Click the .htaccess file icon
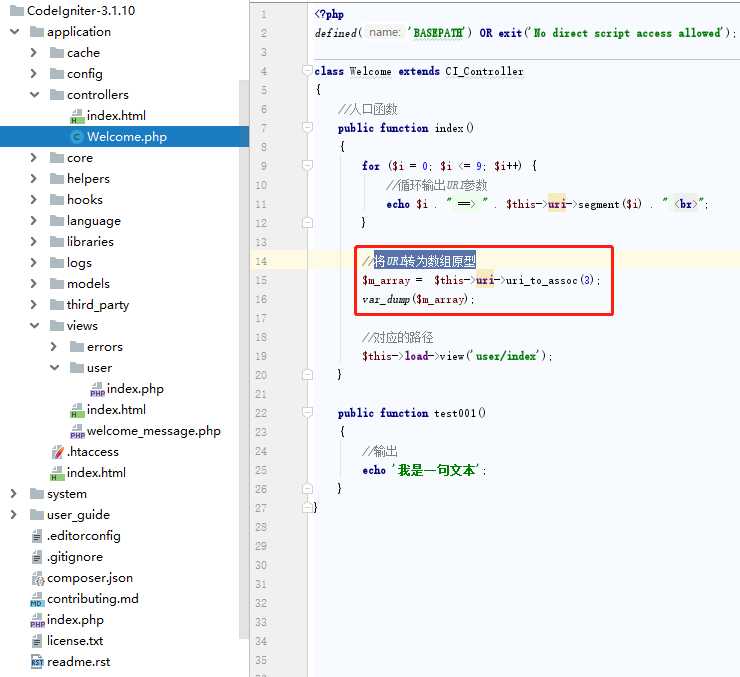740x677 pixels. 58,452
